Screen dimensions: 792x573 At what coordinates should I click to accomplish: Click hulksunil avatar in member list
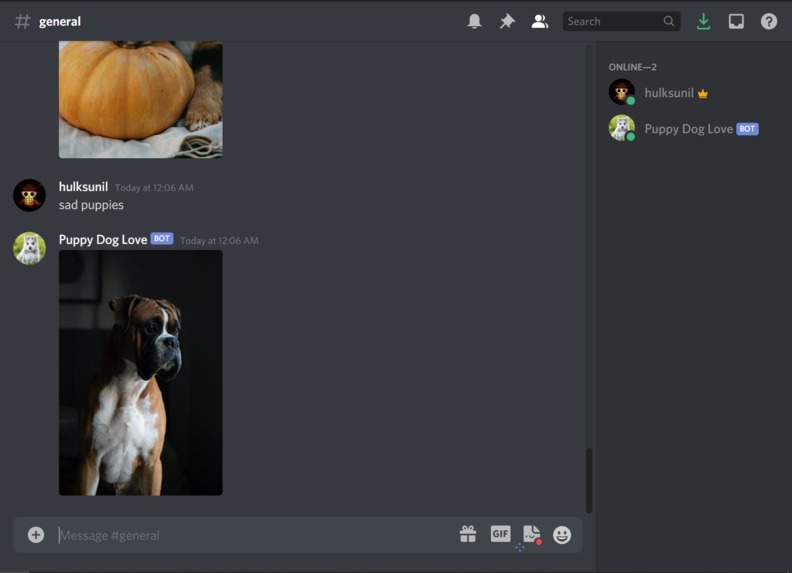pyautogui.click(x=622, y=92)
